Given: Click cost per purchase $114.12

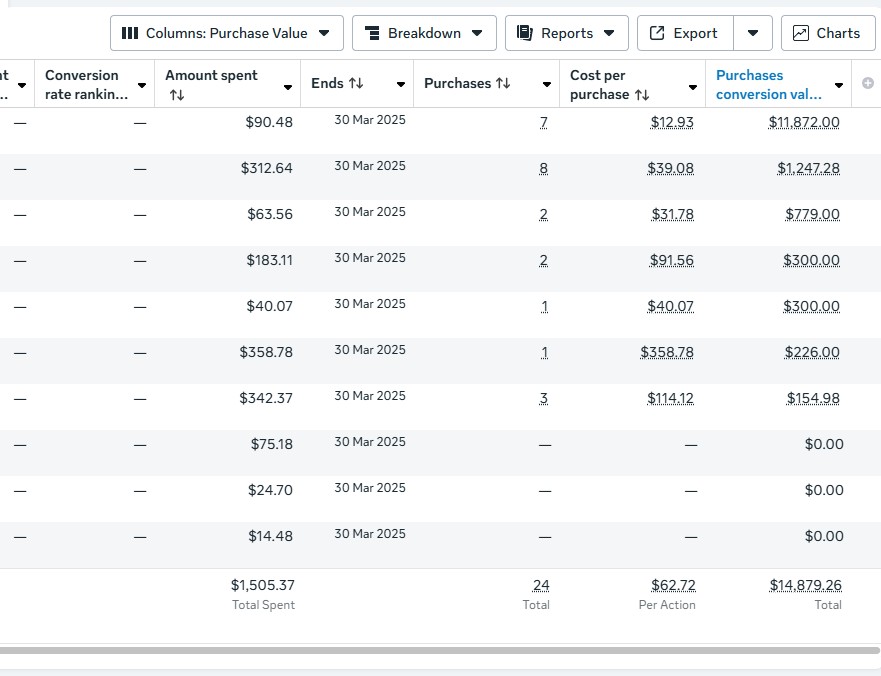Looking at the screenshot, I should pyautogui.click(x=670, y=399).
